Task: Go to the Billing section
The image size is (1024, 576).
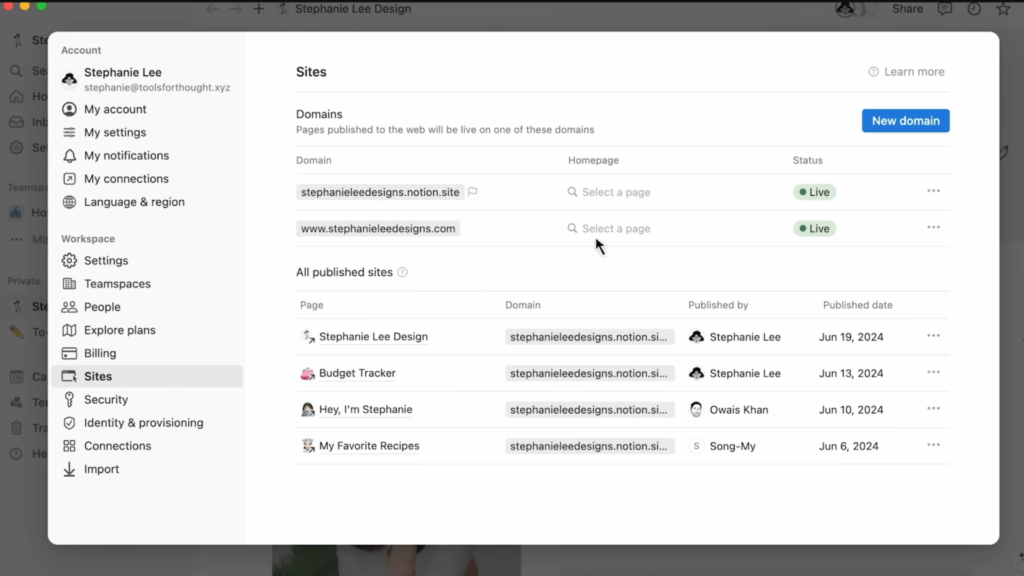Action: coord(100,353)
